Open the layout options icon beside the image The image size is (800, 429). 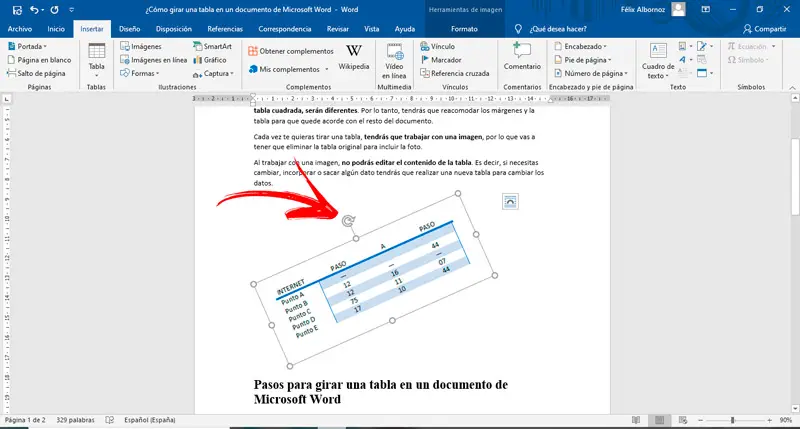510,201
